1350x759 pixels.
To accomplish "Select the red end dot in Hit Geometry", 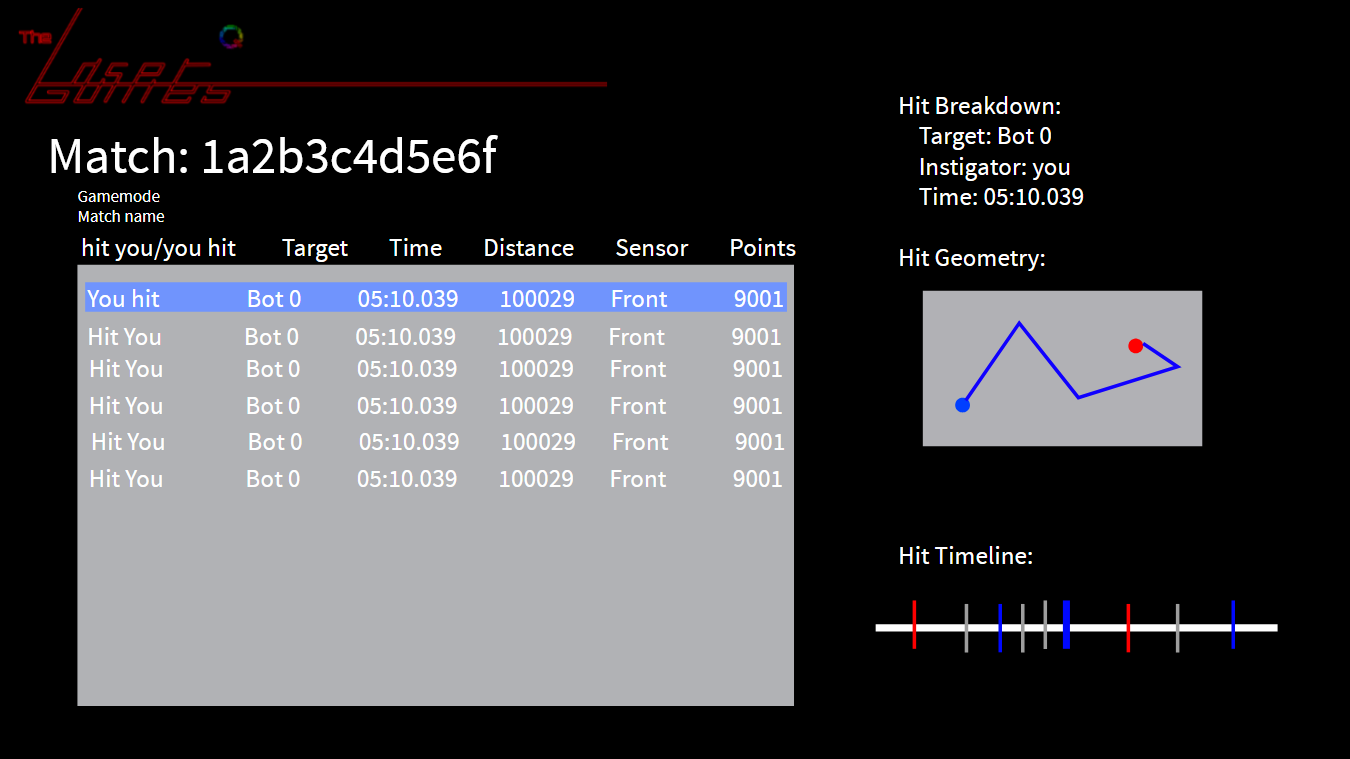I will tap(1135, 345).
